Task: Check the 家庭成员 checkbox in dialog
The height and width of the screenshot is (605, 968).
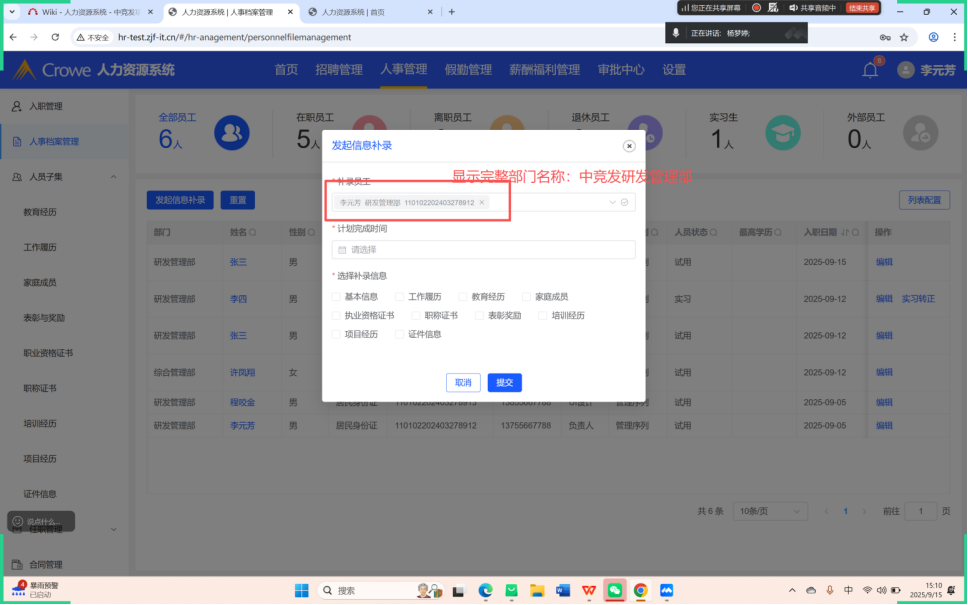Action: click(527, 297)
